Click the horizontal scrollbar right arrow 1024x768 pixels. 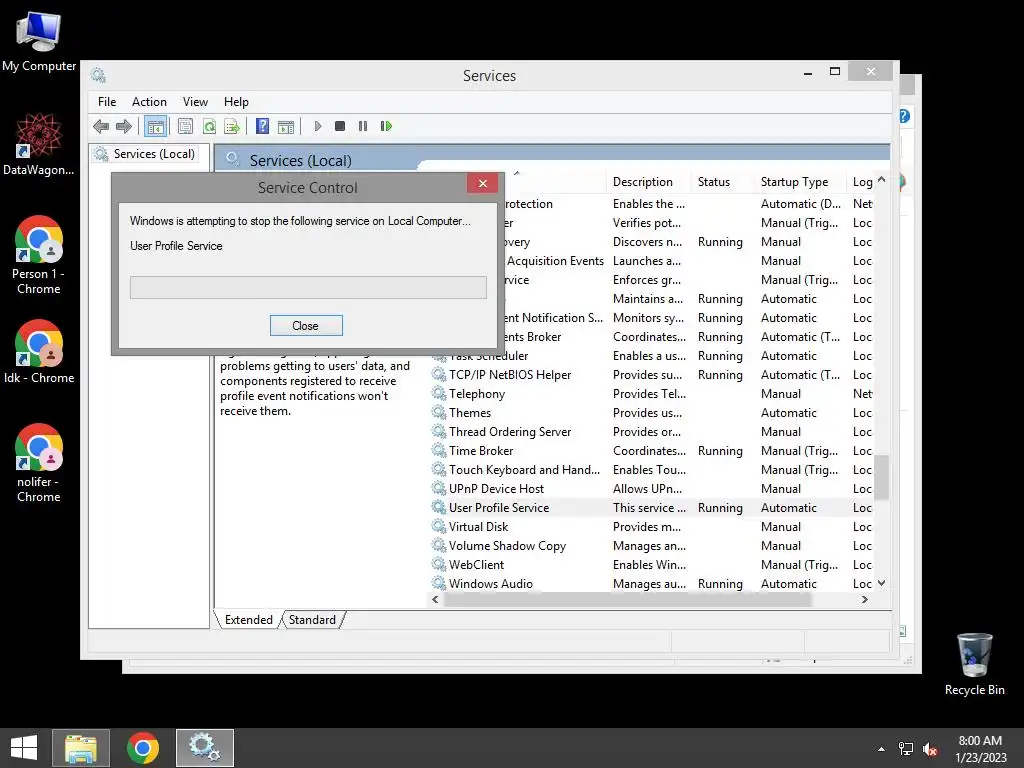click(865, 600)
